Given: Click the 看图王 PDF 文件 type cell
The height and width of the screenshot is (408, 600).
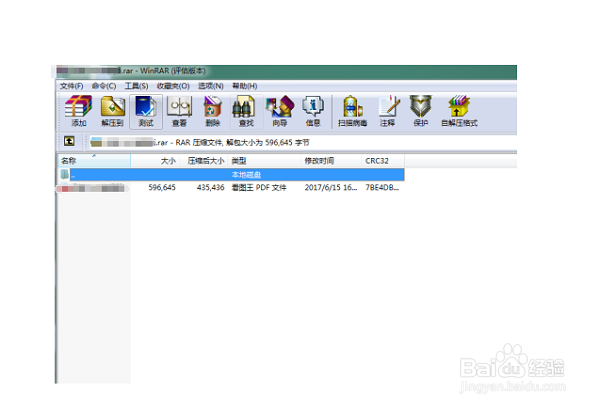Looking at the screenshot, I should pyautogui.click(x=259, y=188).
